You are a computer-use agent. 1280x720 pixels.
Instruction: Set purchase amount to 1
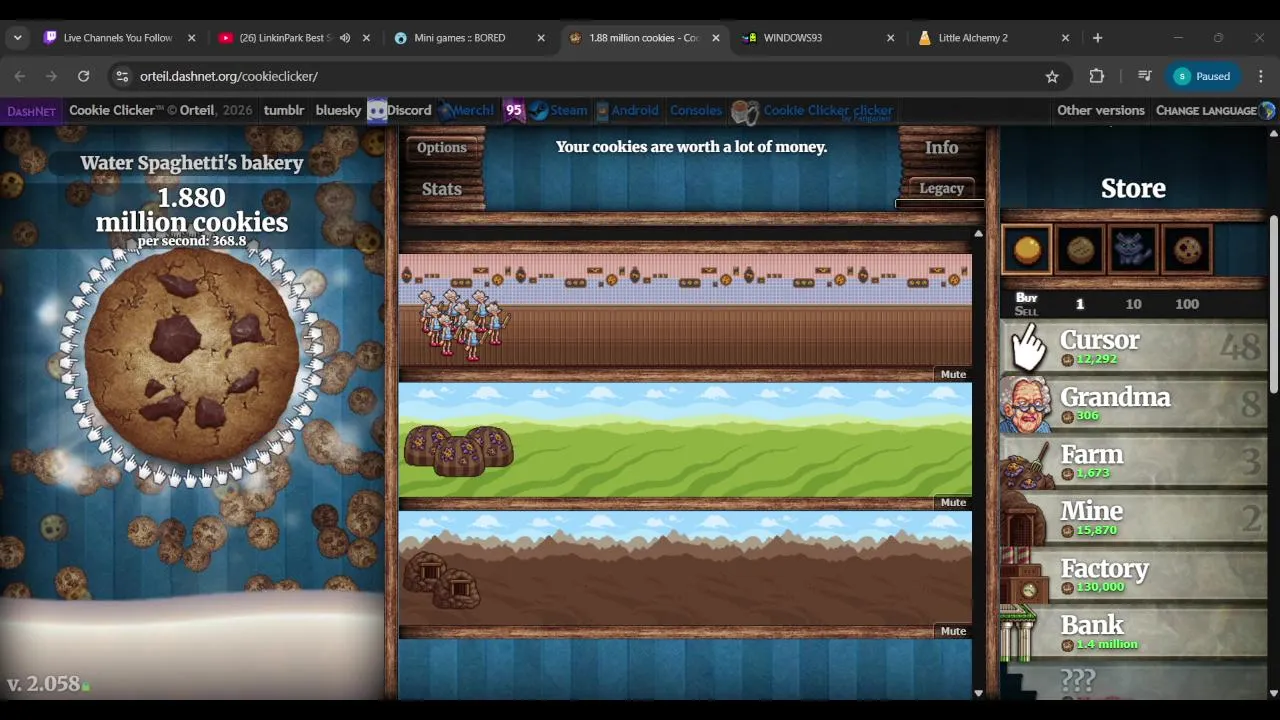pyautogui.click(x=1079, y=304)
